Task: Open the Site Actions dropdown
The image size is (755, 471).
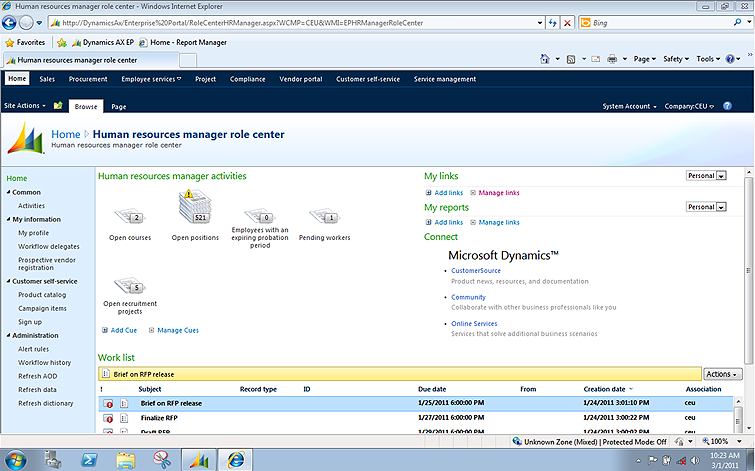Action: tap(25, 105)
